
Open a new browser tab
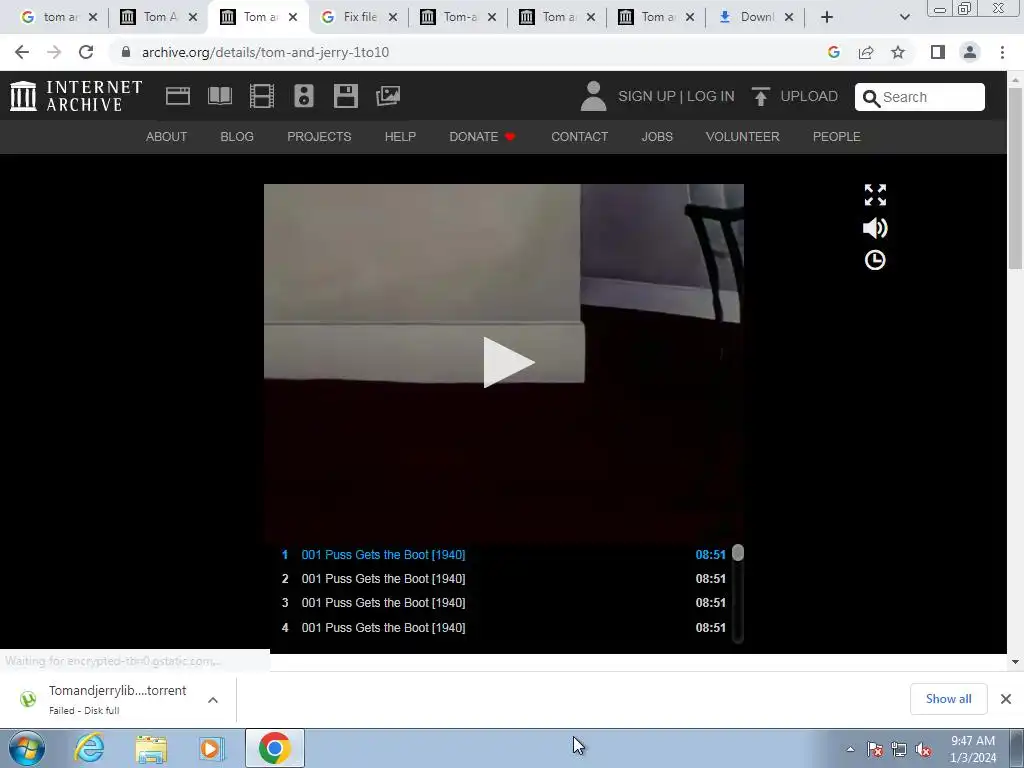[827, 17]
